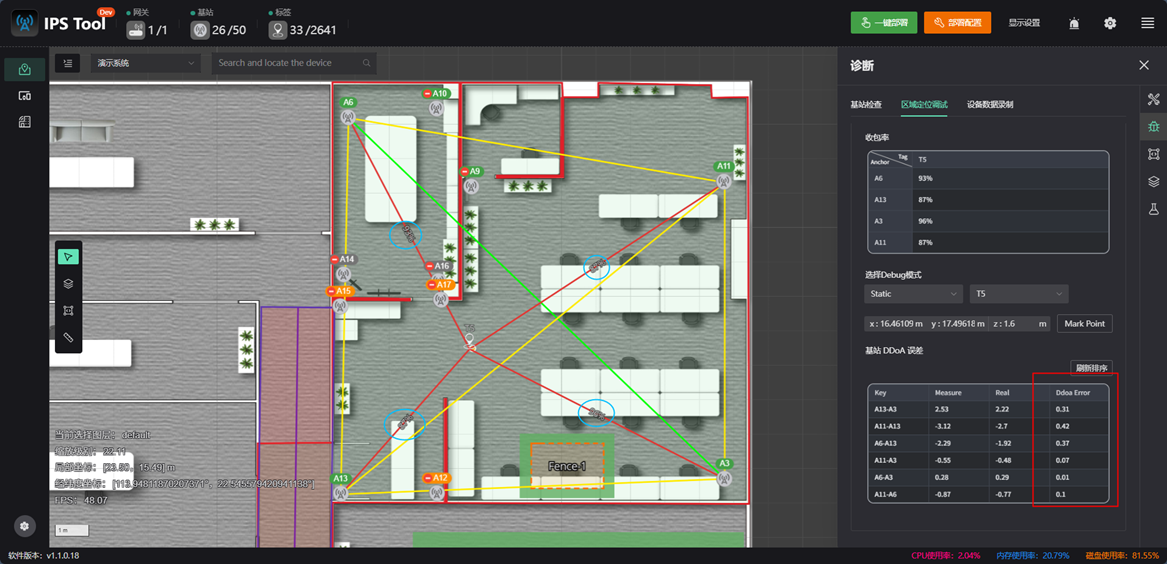Click the A3 row 96% cell

(1010, 221)
